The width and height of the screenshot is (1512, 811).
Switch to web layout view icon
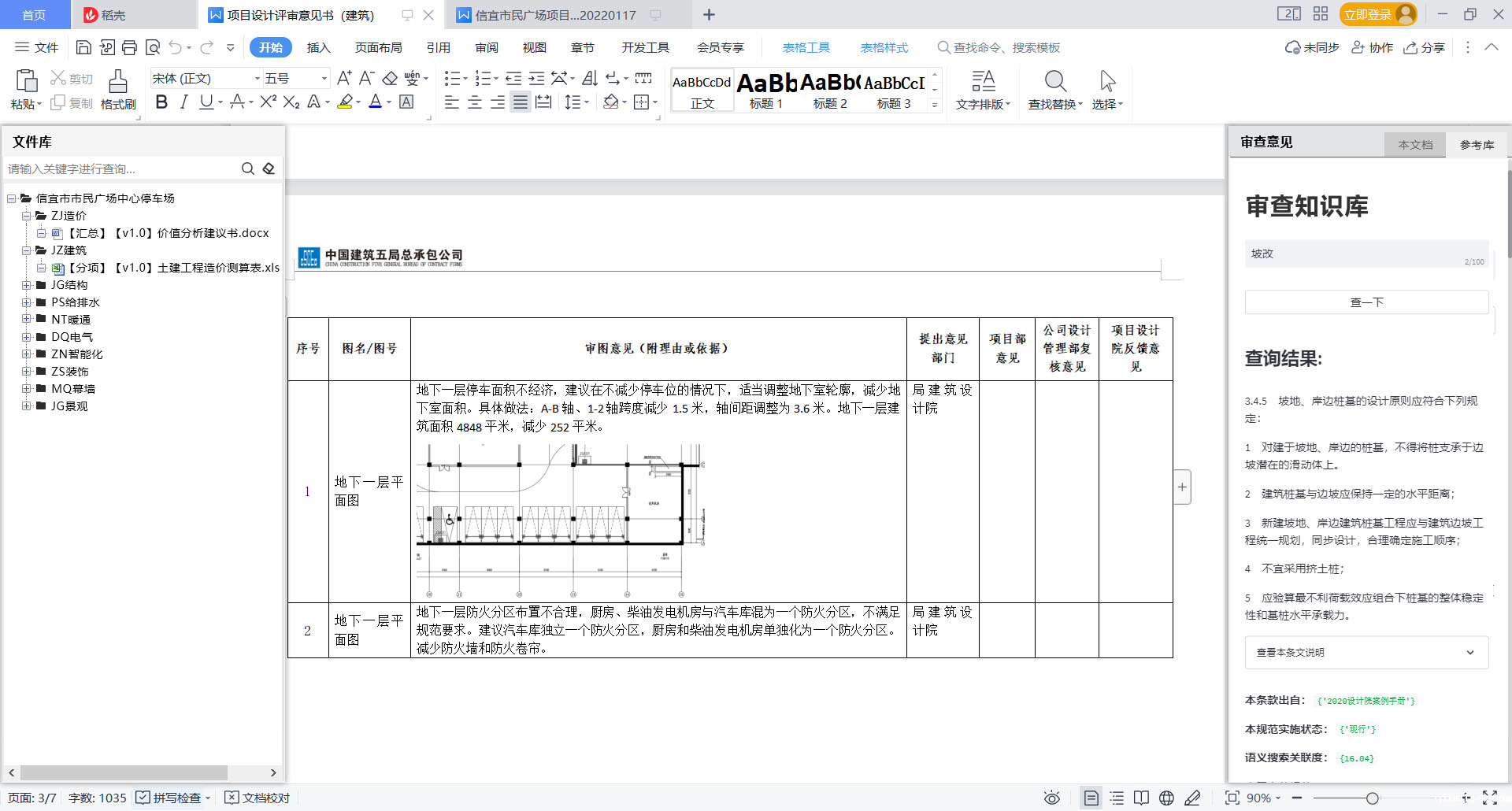click(1166, 798)
